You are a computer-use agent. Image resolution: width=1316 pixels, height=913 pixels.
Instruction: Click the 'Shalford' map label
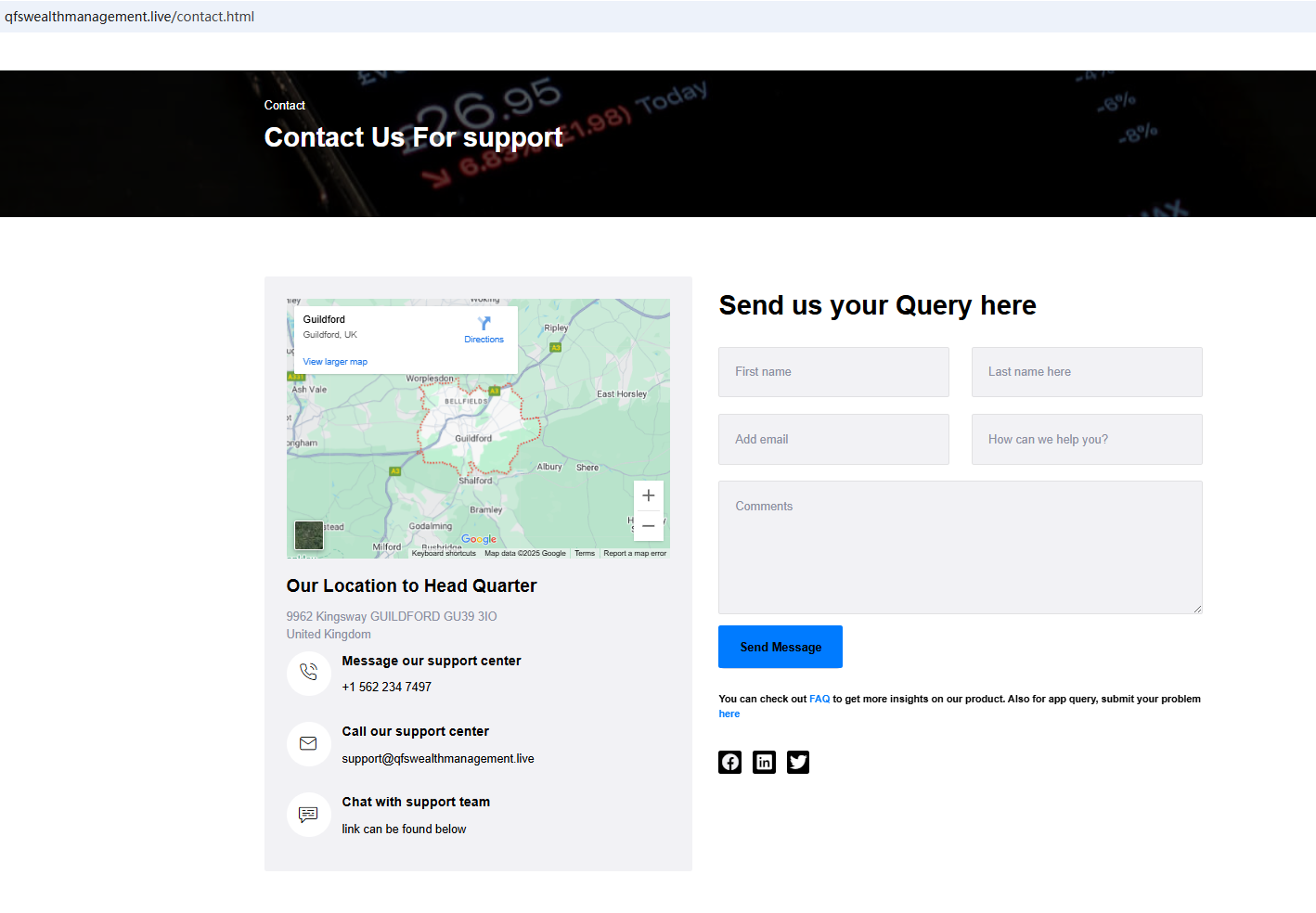475,481
